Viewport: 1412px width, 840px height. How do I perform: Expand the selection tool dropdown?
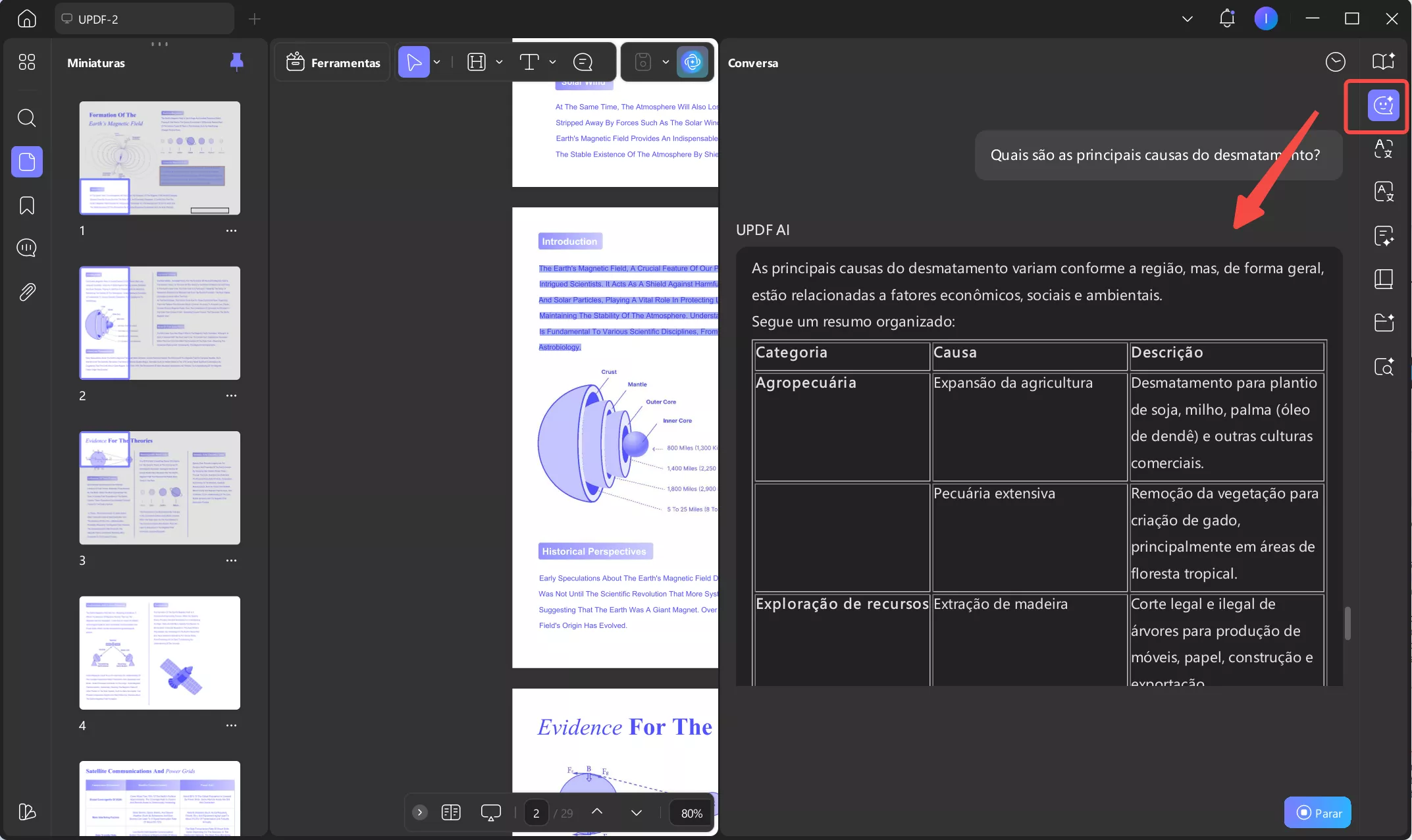[x=436, y=61]
